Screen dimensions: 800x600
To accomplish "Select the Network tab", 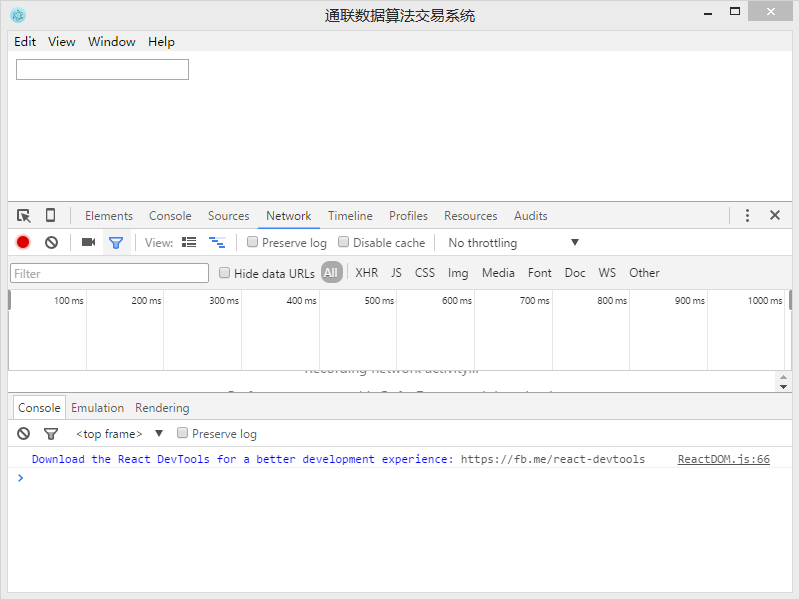I will (x=289, y=216).
